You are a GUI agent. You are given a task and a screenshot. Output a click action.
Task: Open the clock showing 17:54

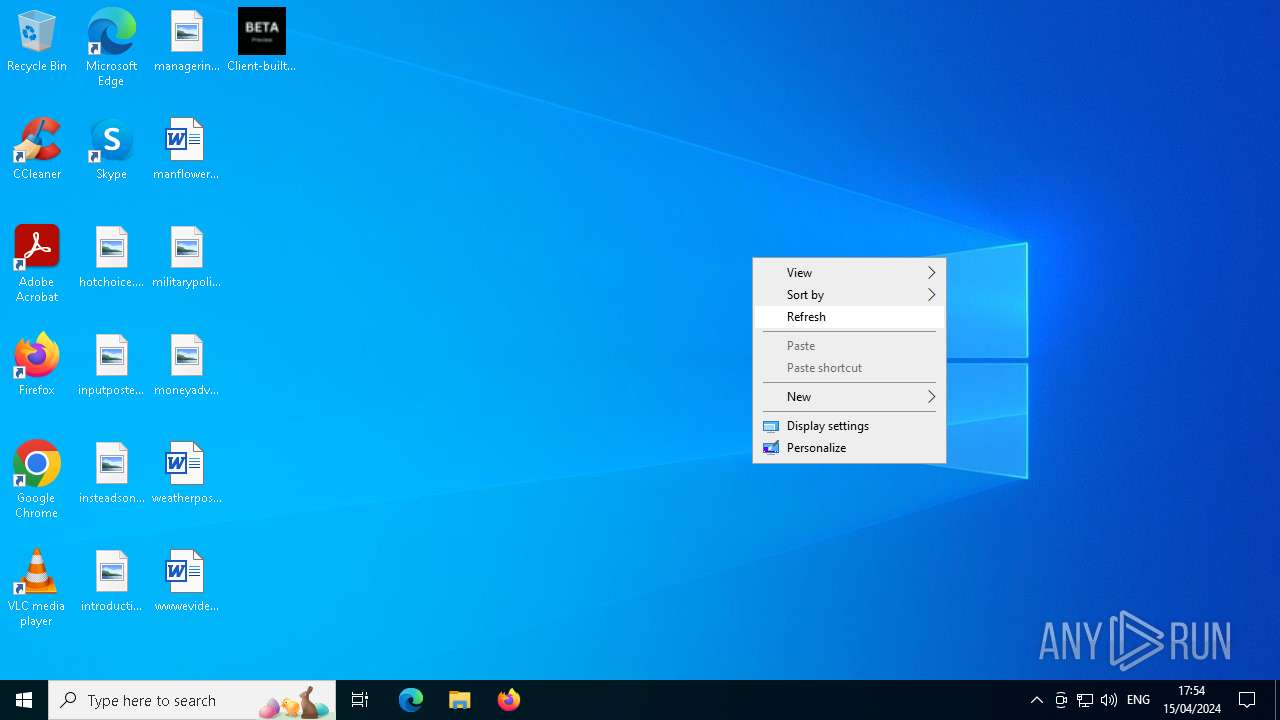point(1191,700)
